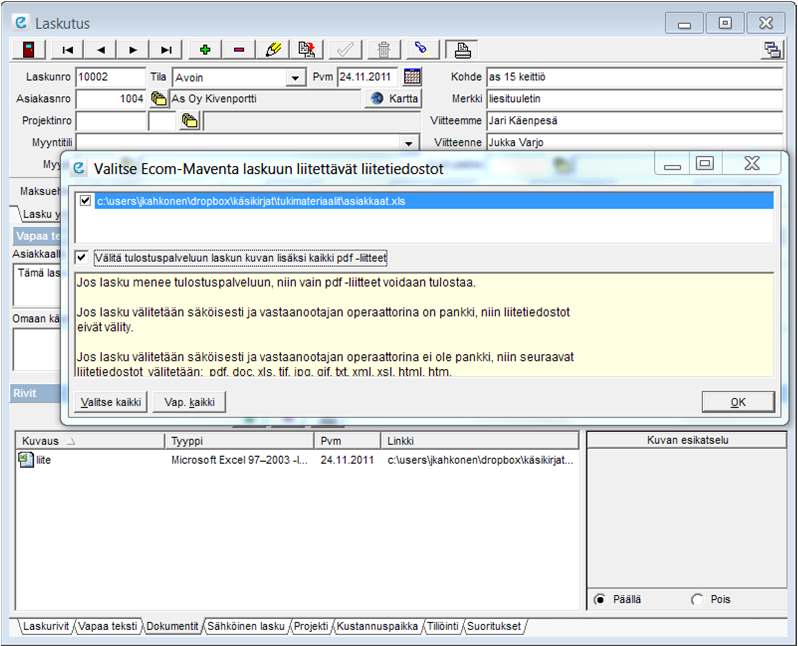Click the greyed trash can toolbar icon
Screen dimensions: 798x646
point(384,50)
